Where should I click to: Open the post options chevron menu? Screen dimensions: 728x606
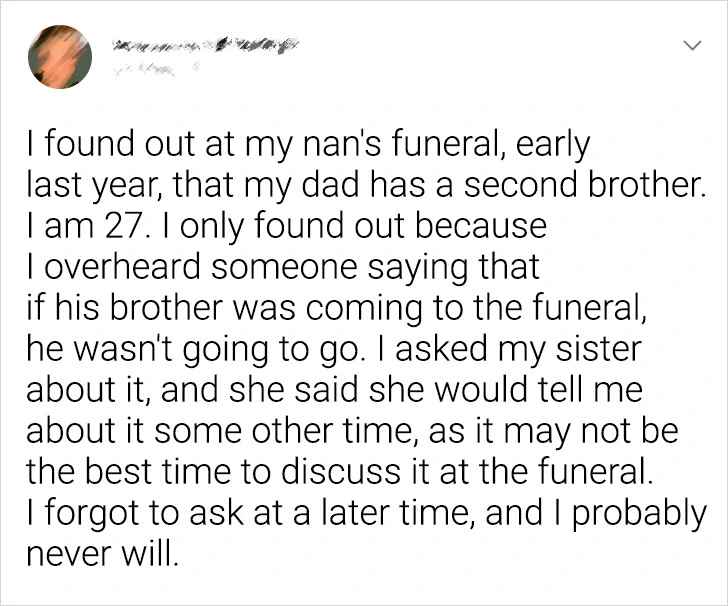click(690, 47)
